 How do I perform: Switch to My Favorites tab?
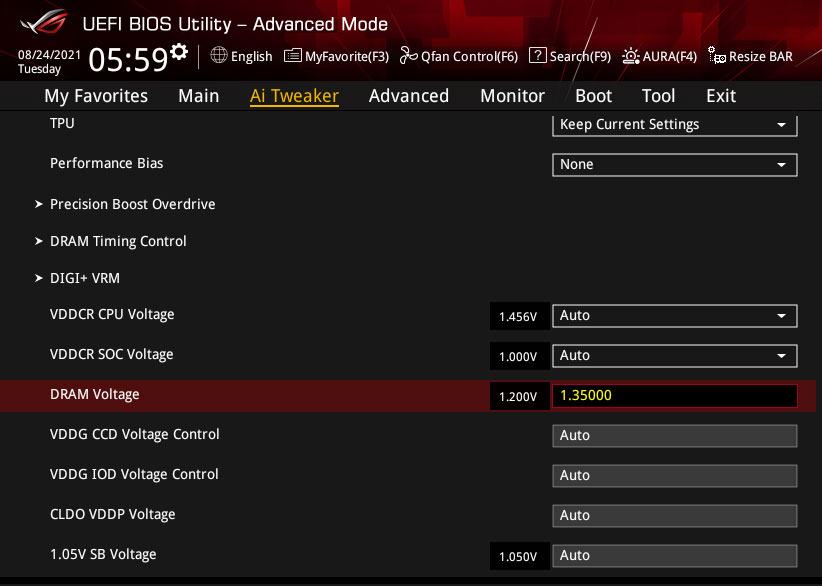96,96
